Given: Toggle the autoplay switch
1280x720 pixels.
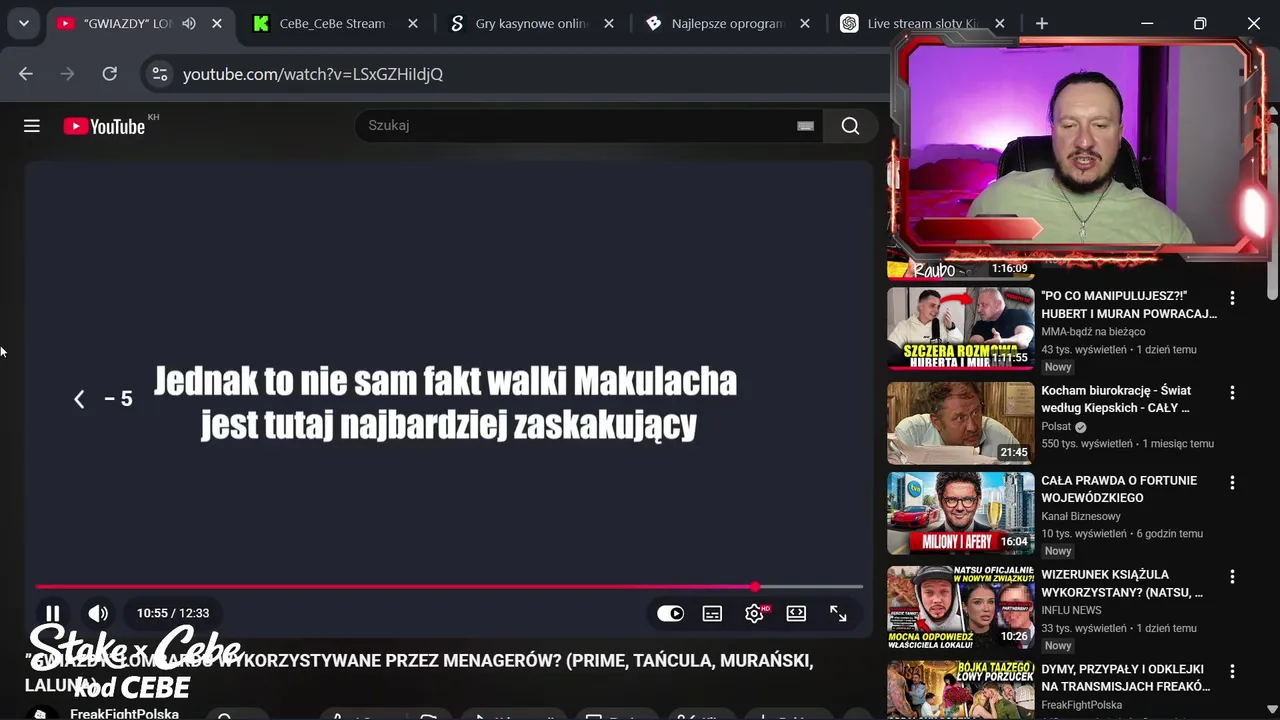Looking at the screenshot, I should [x=671, y=614].
